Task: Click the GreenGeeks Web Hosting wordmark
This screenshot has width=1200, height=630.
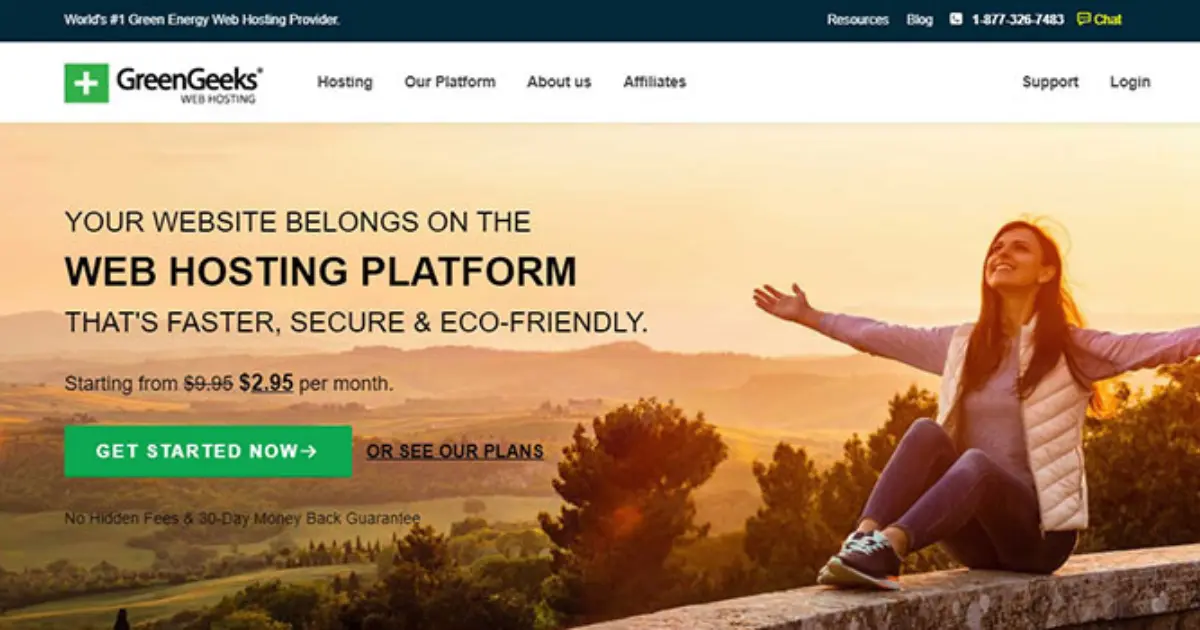Action: pos(190,84)
